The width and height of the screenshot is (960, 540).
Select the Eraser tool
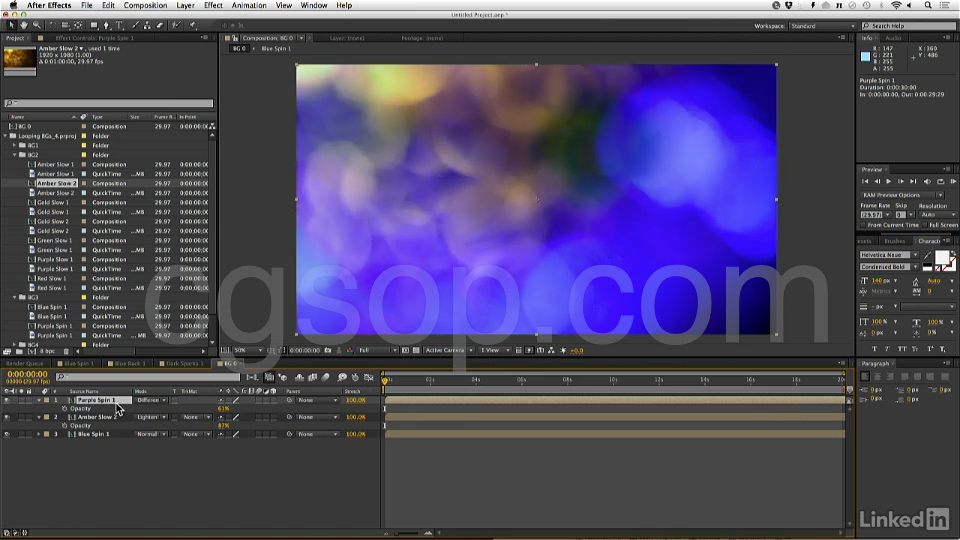pyautogui.click(x=160, y=25)
